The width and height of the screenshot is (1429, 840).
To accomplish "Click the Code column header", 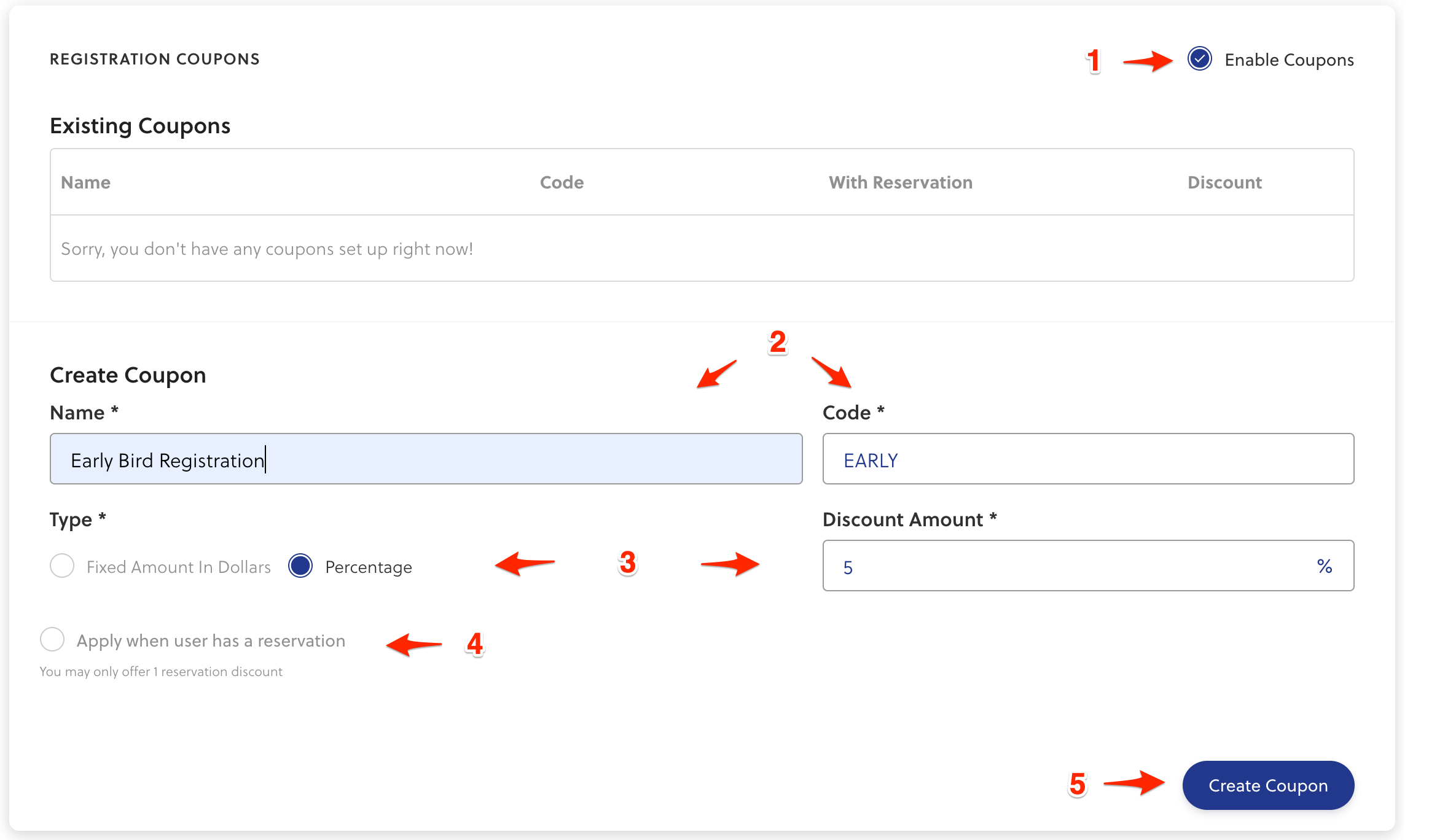I will pos(562,182).
